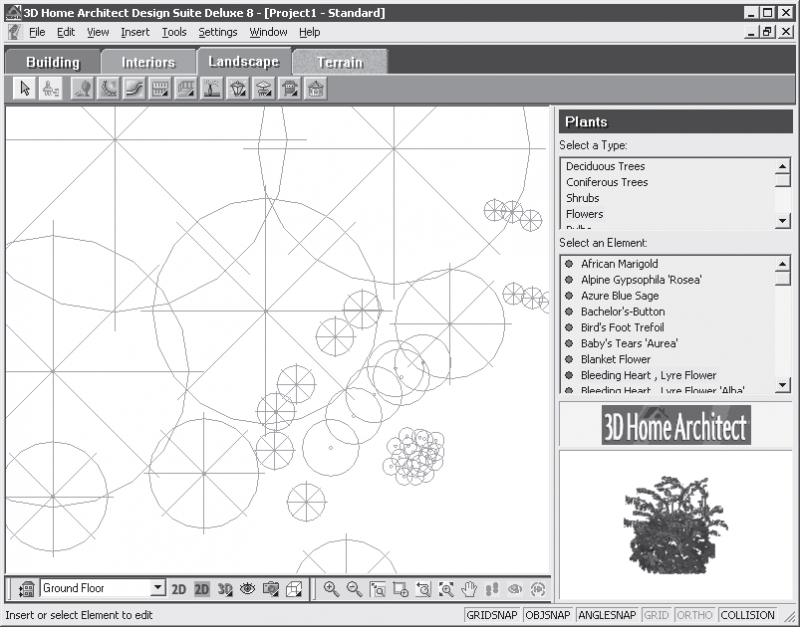Switch to the Interiors tab
The width and height of the screenshot is (800, 627).
(x=148, y=62)
